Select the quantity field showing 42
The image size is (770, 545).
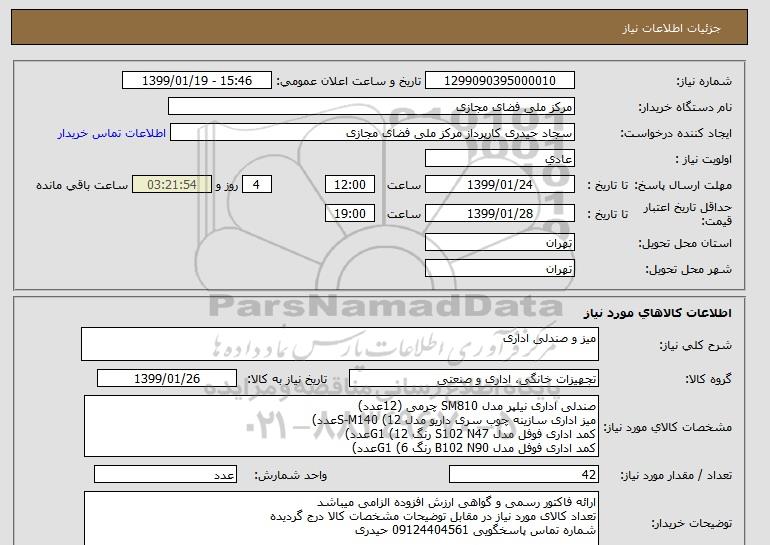(524, 475)
